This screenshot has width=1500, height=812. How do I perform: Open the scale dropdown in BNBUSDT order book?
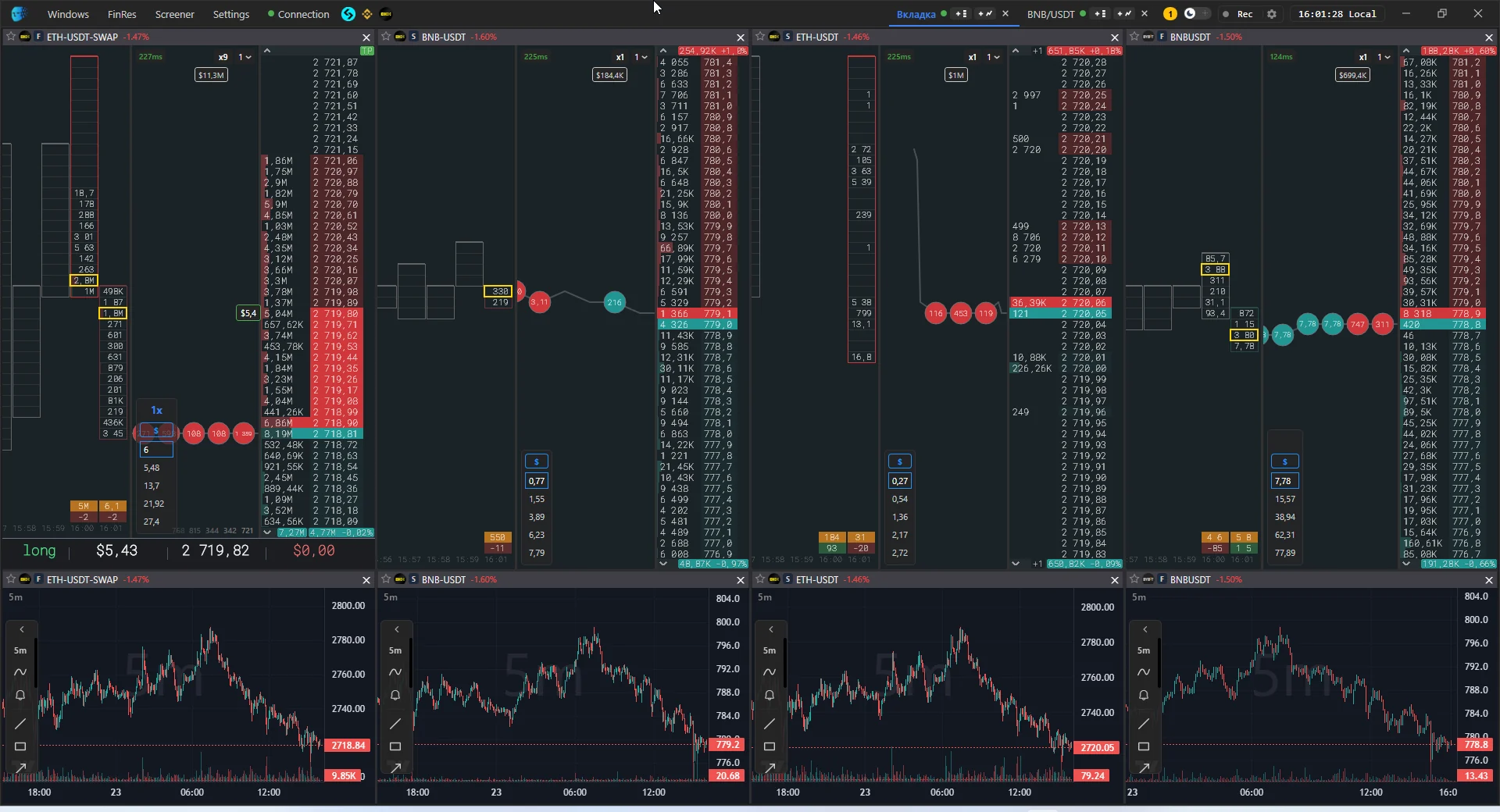click(1384, 57)
